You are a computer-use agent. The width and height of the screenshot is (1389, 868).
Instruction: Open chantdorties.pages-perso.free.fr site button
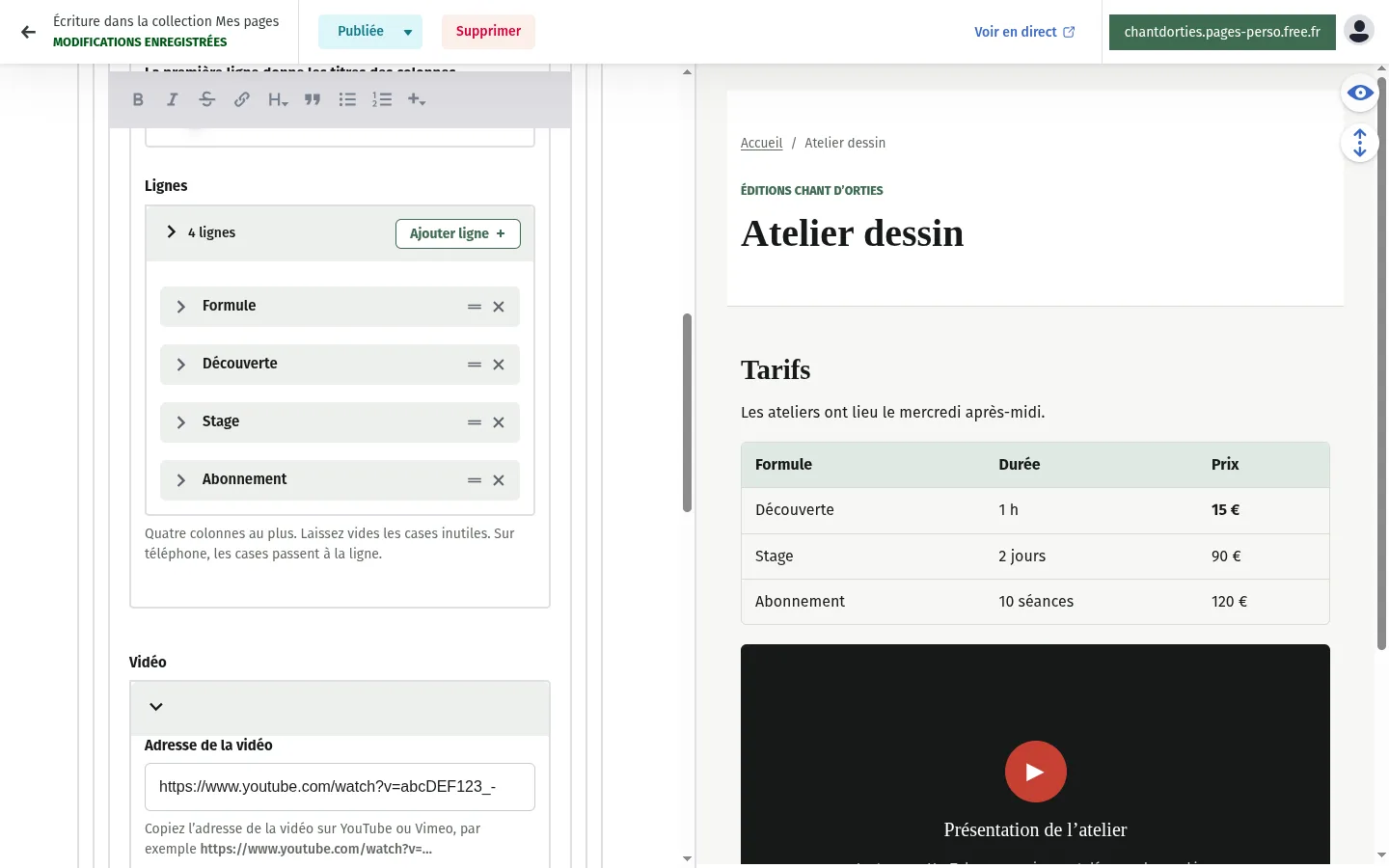coord(1222,32)
